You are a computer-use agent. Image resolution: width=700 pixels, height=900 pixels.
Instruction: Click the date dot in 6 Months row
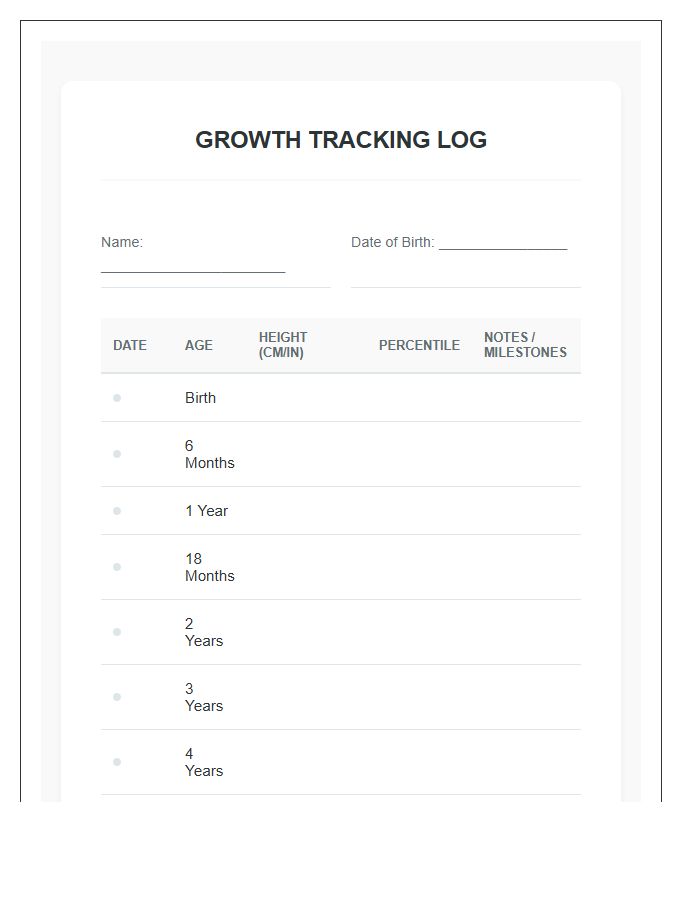pyautogui.click(x=117, y=454)
